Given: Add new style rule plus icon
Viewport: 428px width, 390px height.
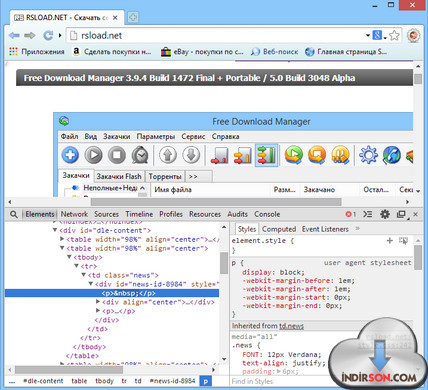Looking at the screenshot, I should point(389,240).
